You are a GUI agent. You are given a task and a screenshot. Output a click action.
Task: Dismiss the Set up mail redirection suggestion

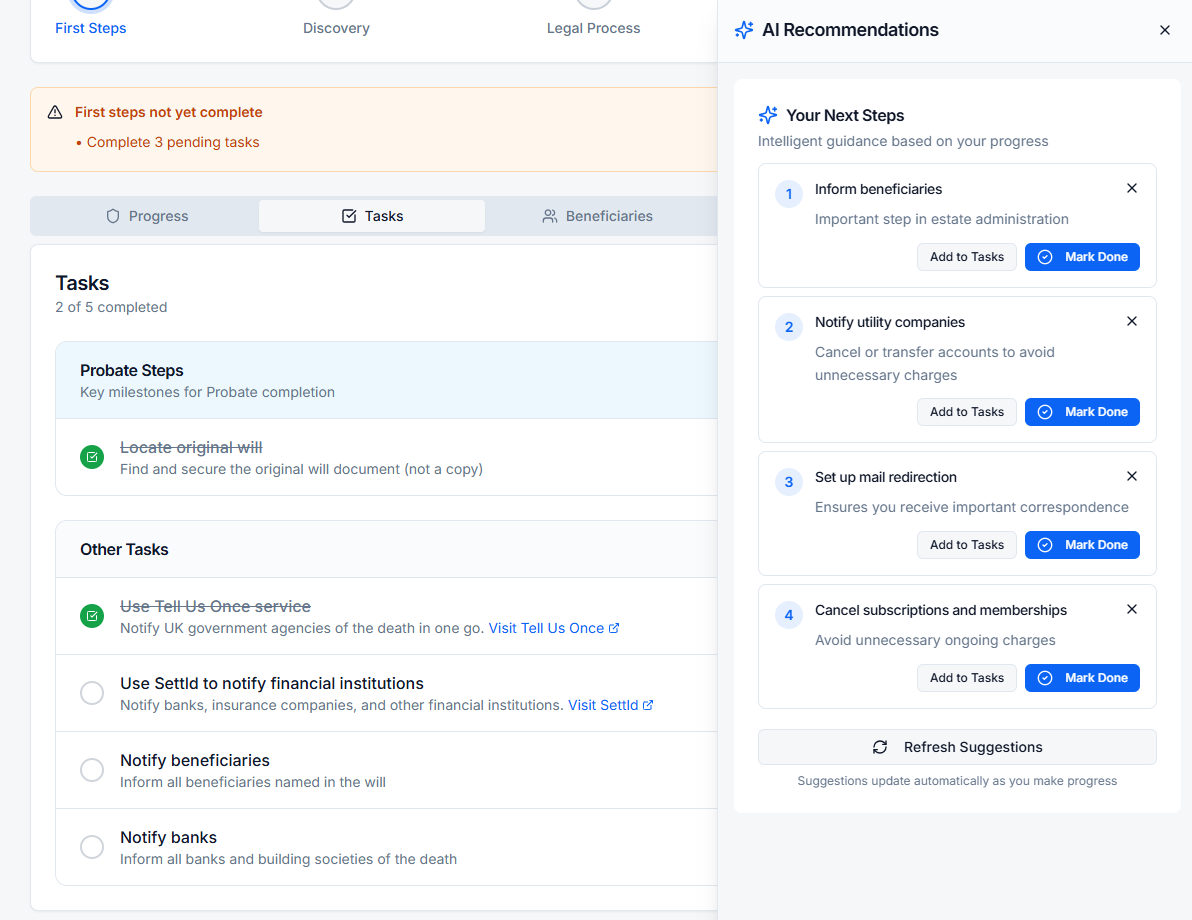click(1131, 476)
